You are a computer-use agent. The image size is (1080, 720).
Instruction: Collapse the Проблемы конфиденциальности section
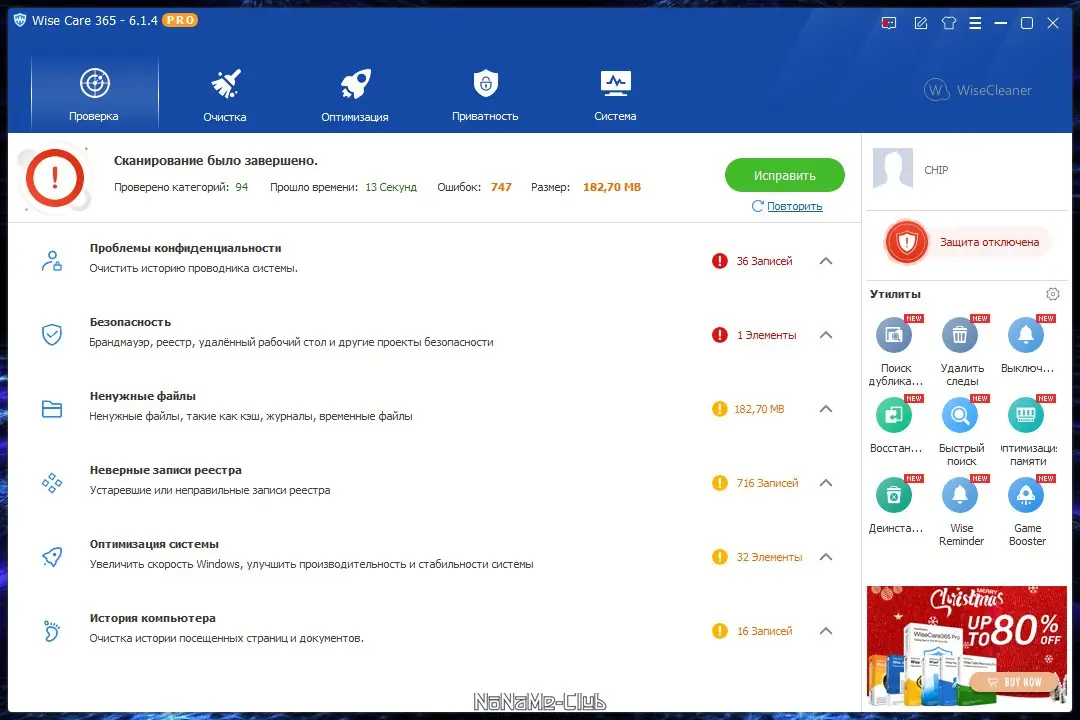tap(826, 261)
